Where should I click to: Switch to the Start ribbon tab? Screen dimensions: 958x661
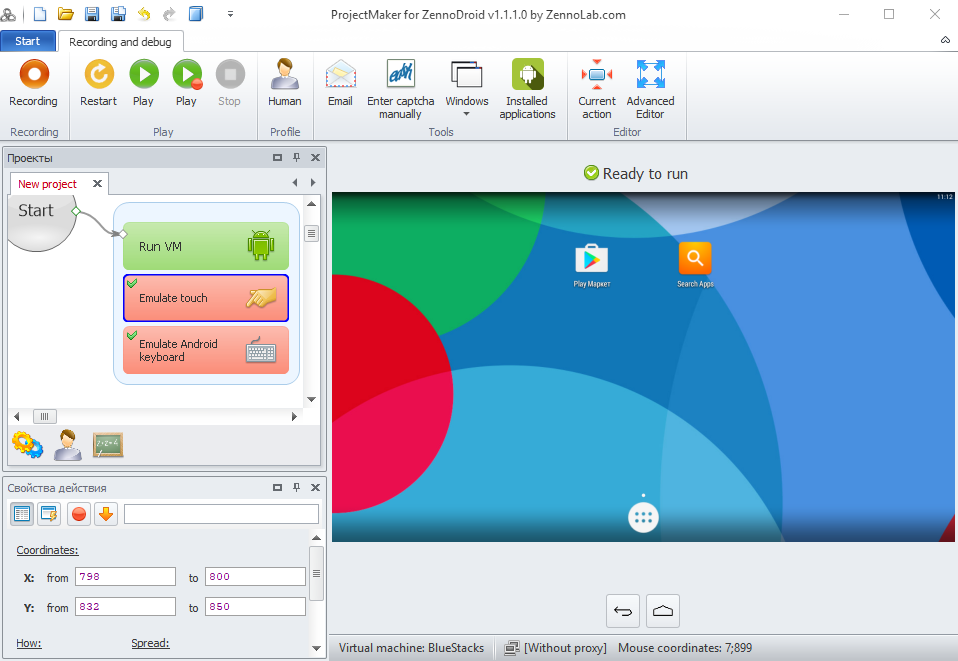(27, 41)
